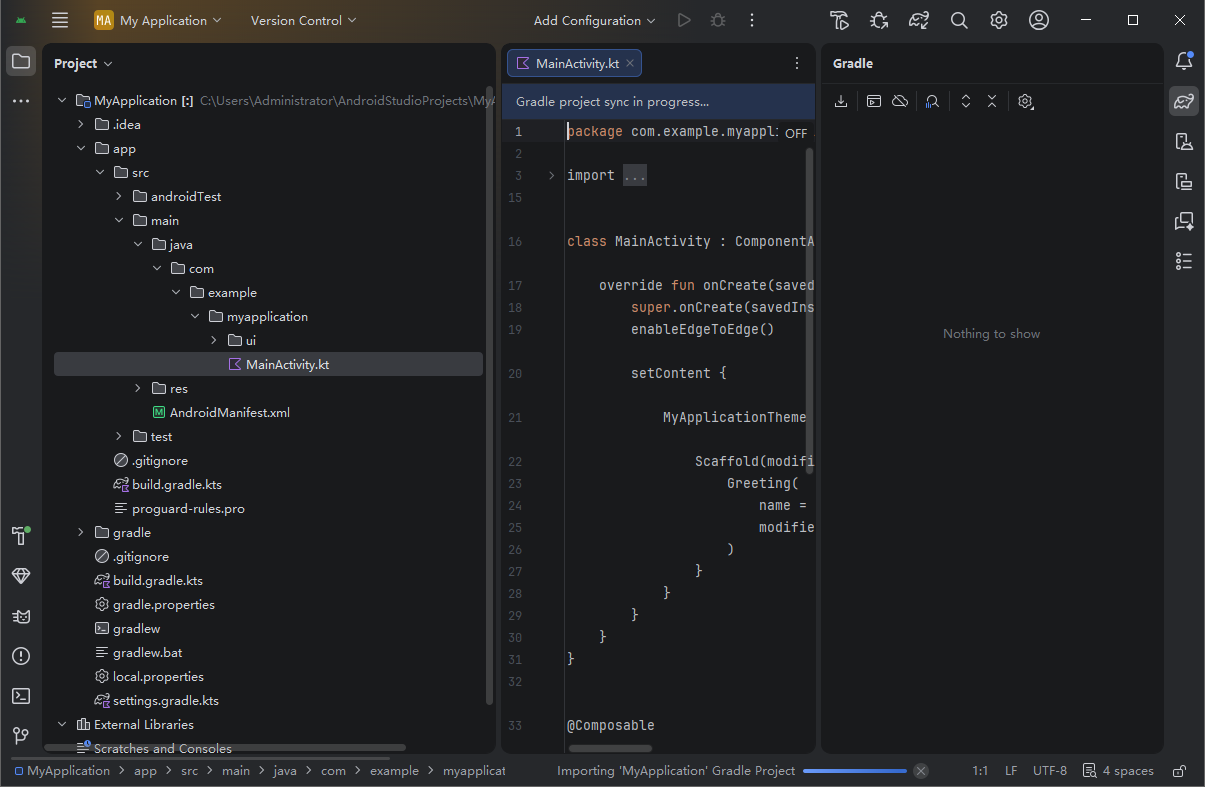
Task: Click the Gradle import progress bar
Action: point(855,771)
